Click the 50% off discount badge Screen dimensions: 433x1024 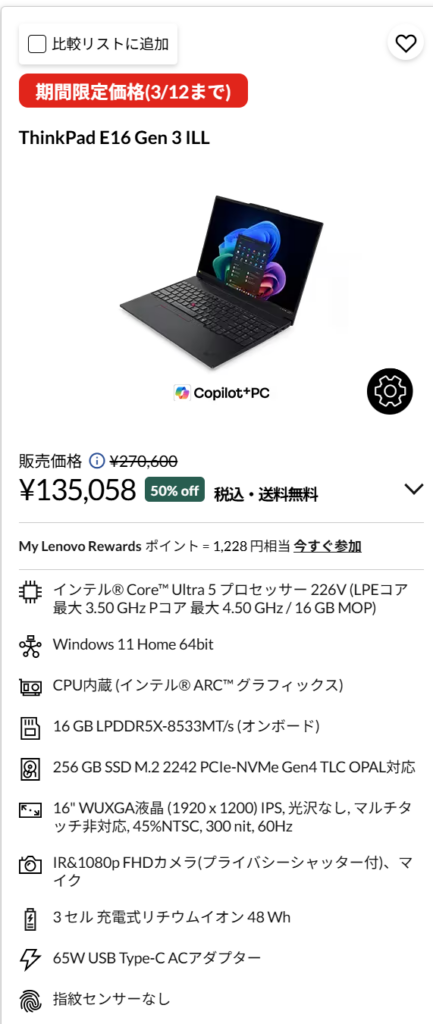coord(175,491)
